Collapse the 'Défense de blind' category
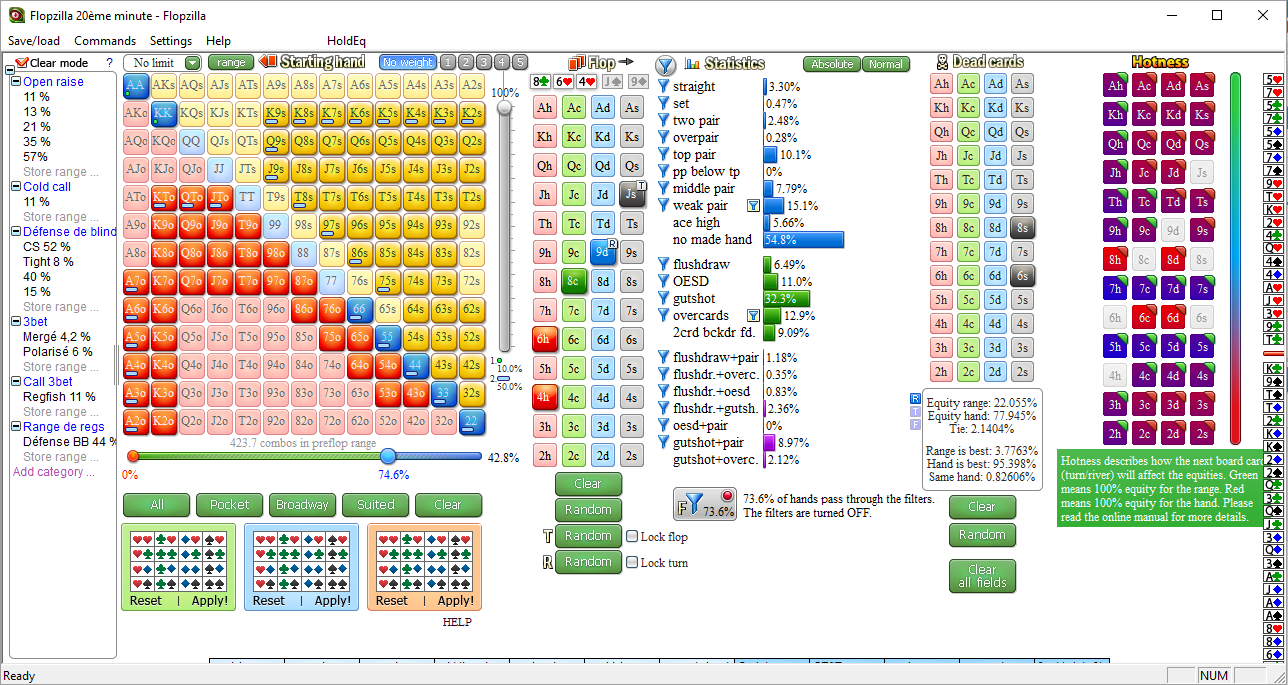This screenshot has width=1288, height=685. point(15,232)
